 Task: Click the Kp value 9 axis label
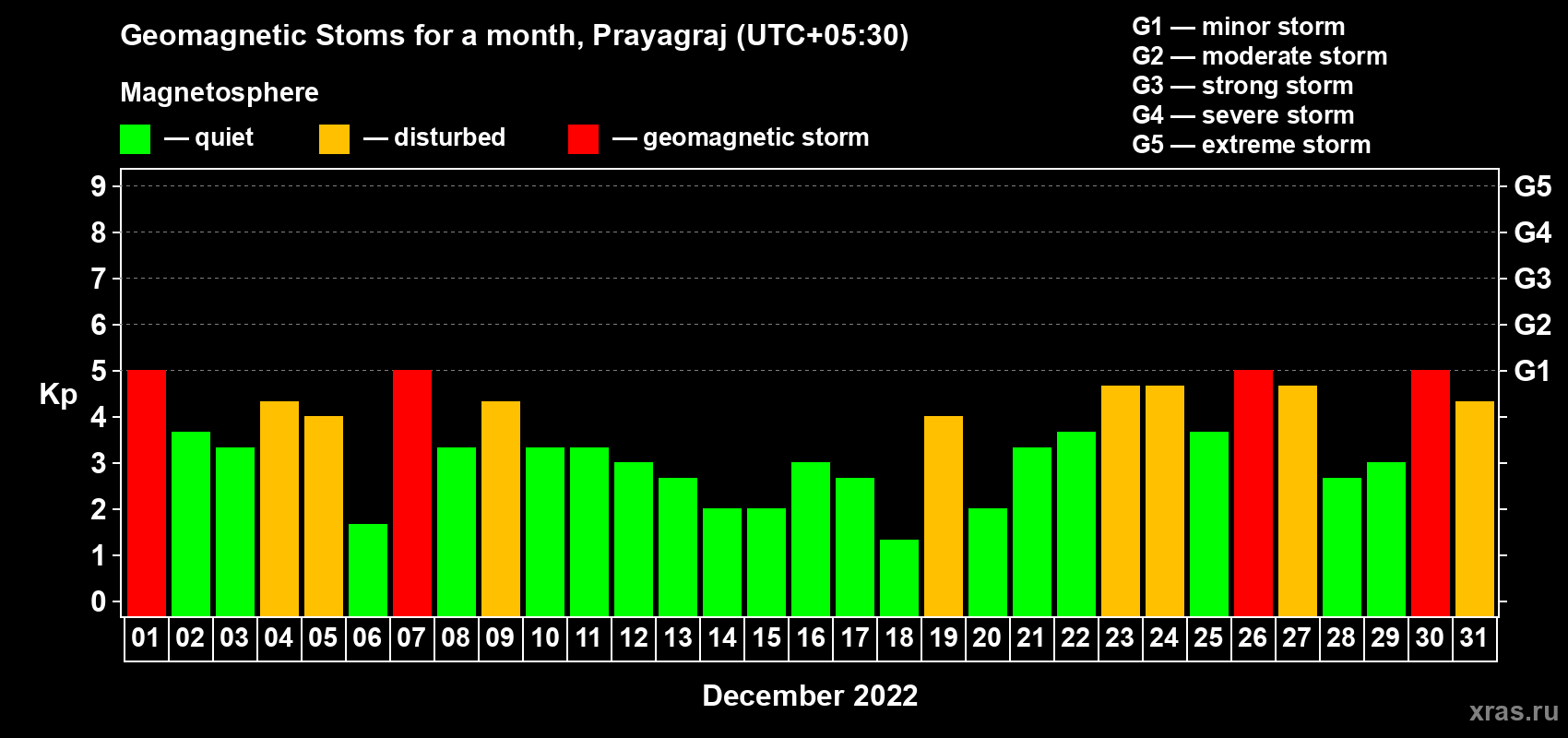coord(99,186)
